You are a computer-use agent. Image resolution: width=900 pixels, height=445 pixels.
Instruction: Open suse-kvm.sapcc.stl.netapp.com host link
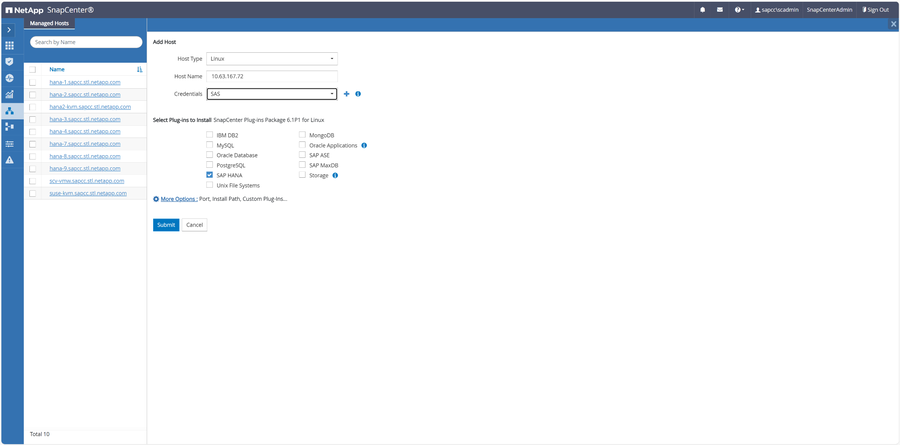(88, 193)
